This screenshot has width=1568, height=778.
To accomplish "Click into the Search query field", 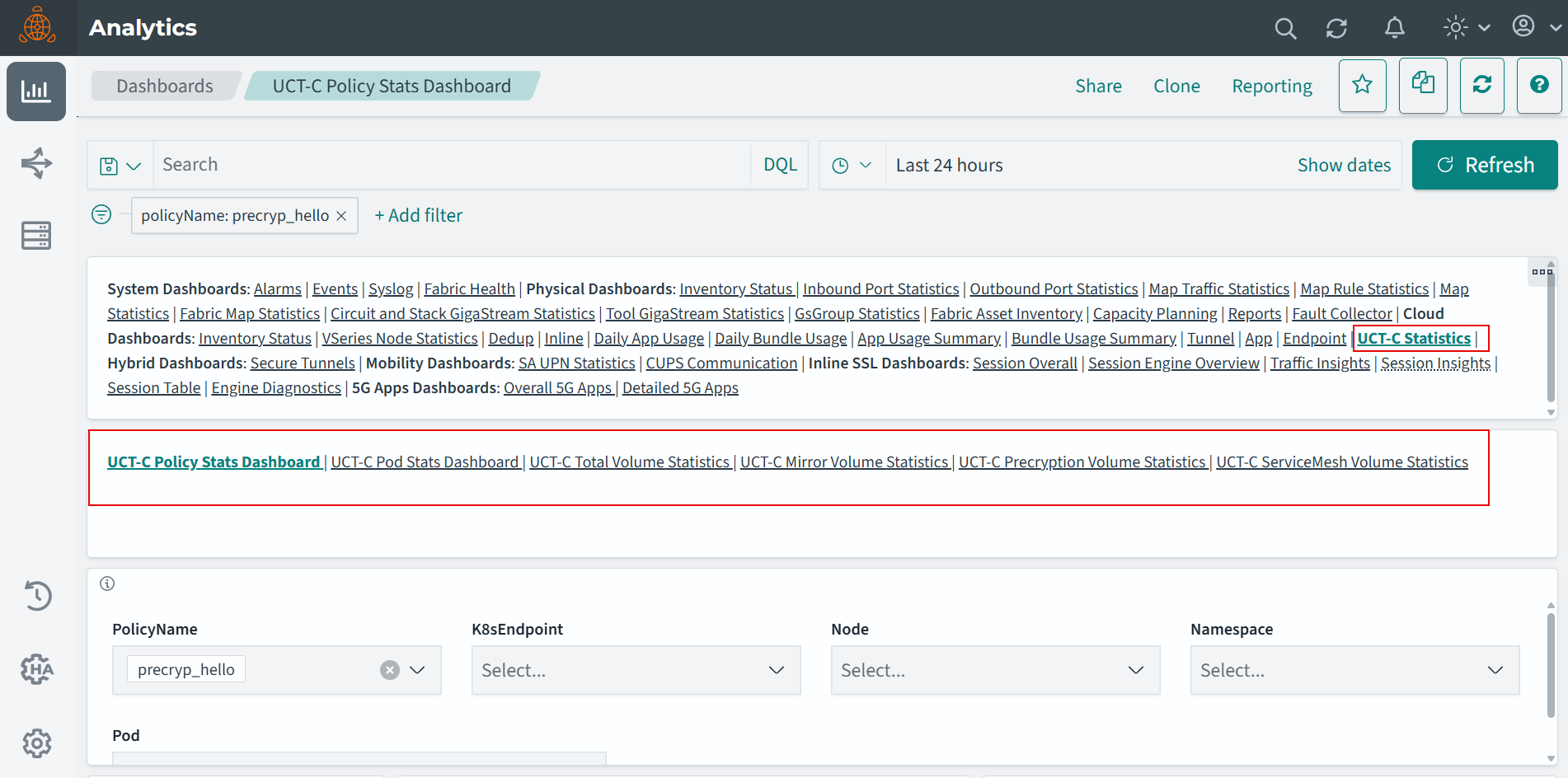I will 452,165.
